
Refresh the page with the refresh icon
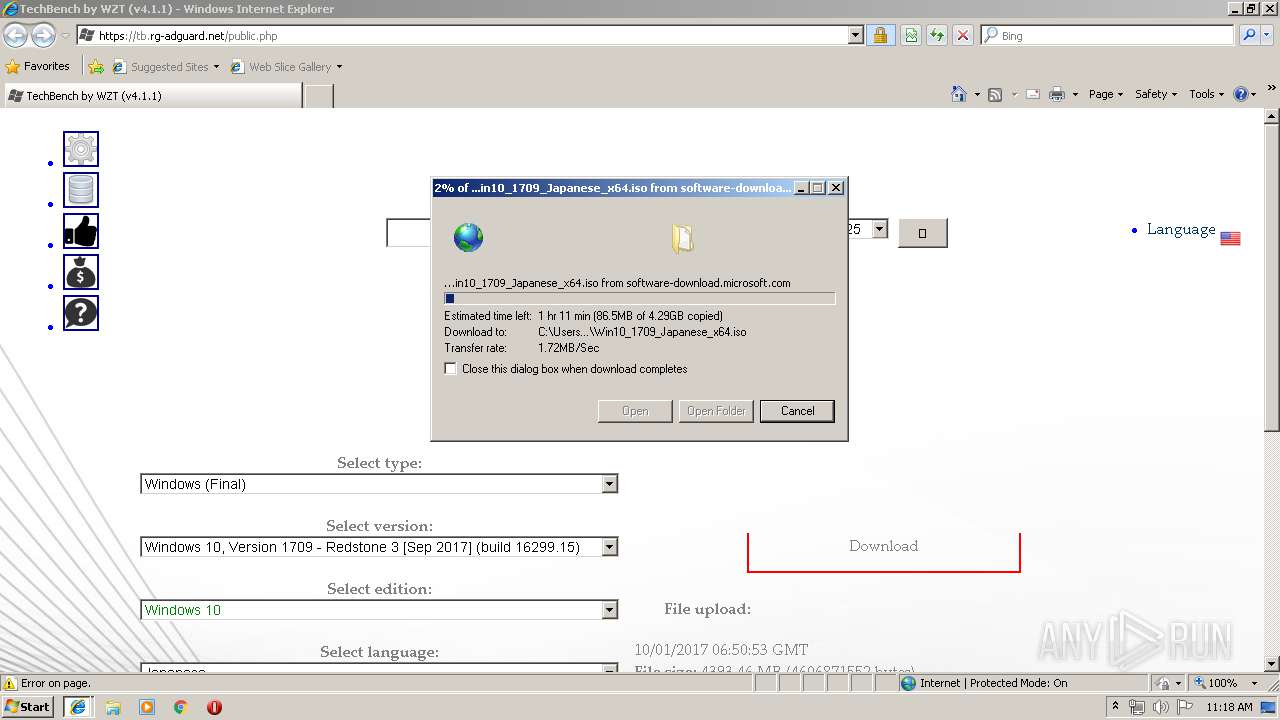[937, 35]
